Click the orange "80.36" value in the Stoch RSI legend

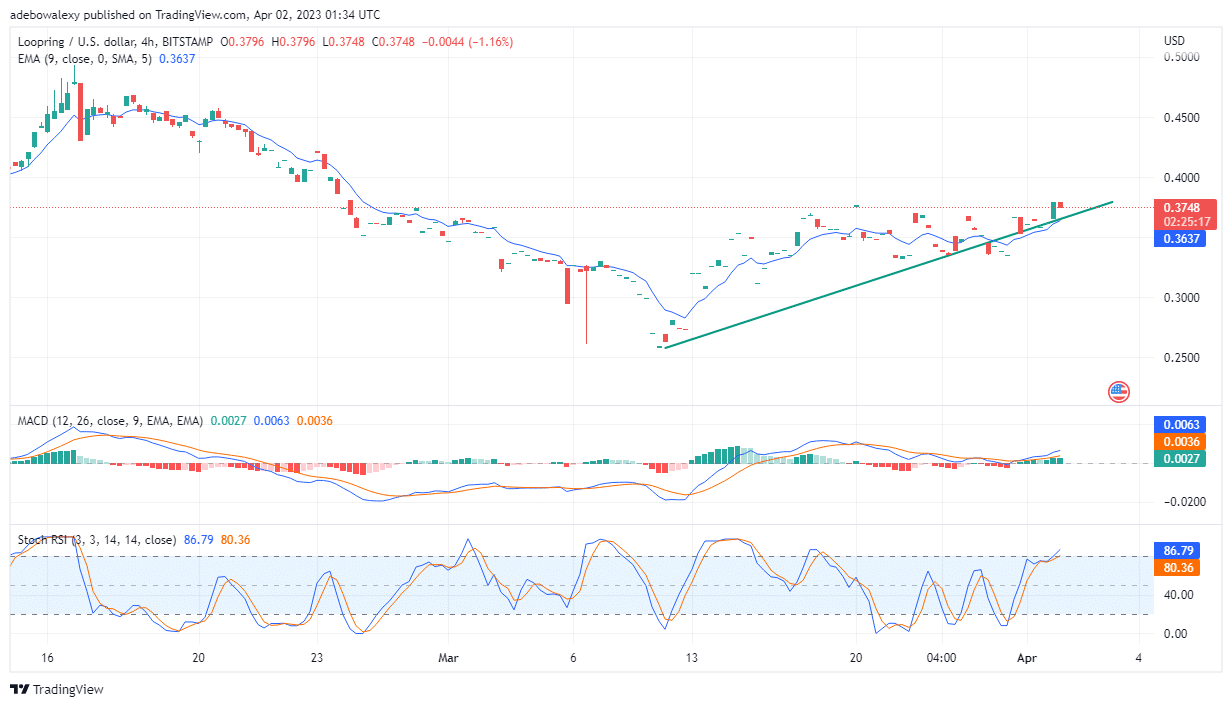coord(234,540)
